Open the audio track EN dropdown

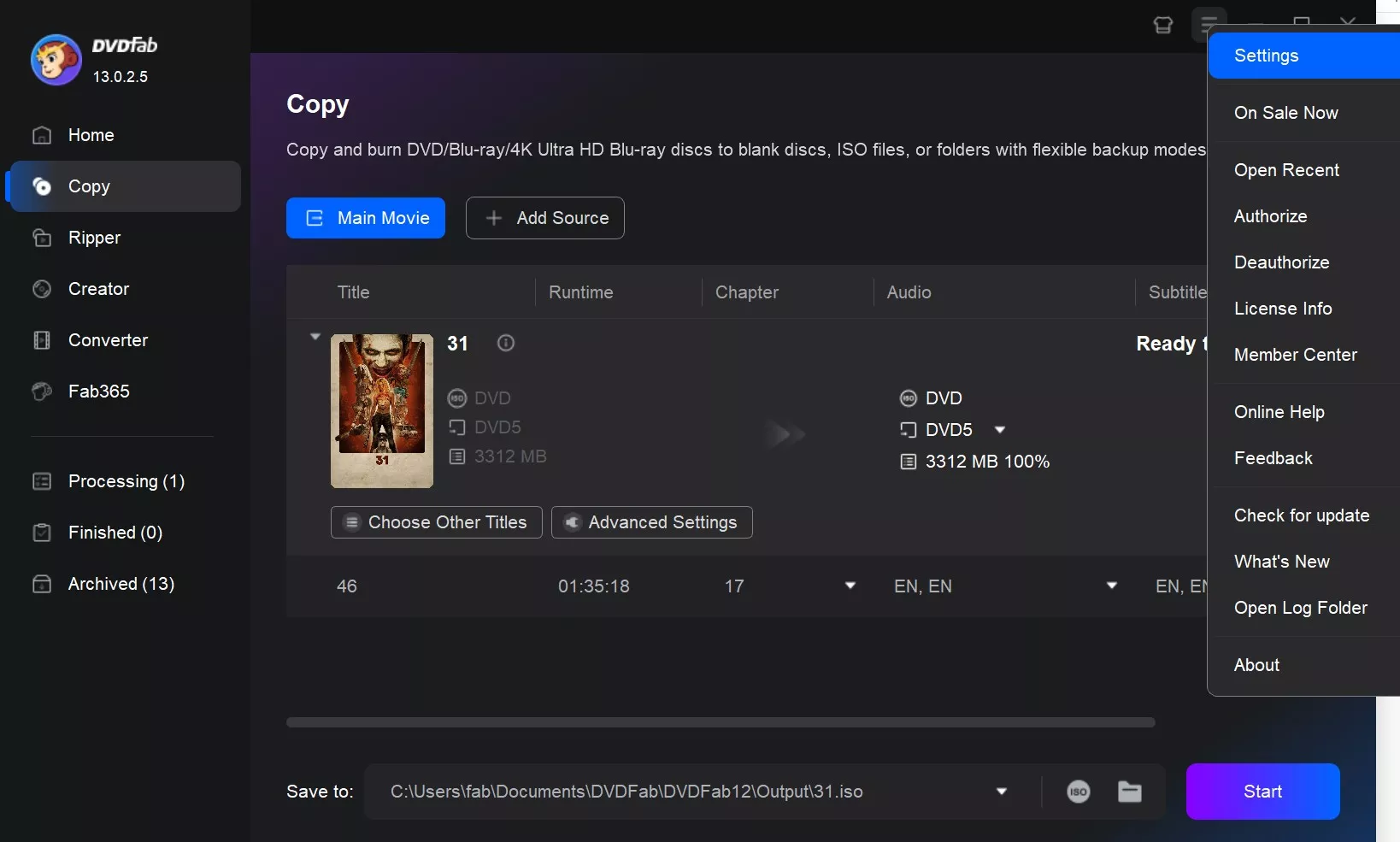point(1112,586)
